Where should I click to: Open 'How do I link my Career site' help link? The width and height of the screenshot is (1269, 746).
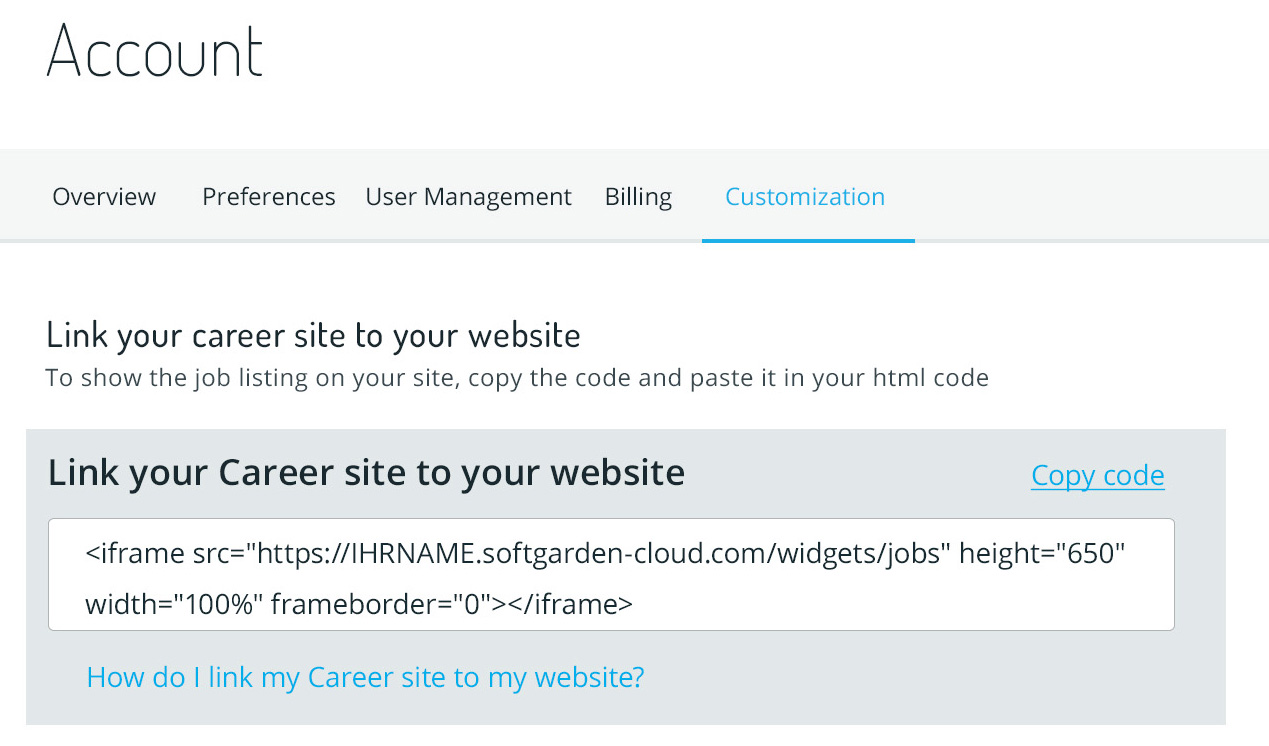(x=366, y=677)
